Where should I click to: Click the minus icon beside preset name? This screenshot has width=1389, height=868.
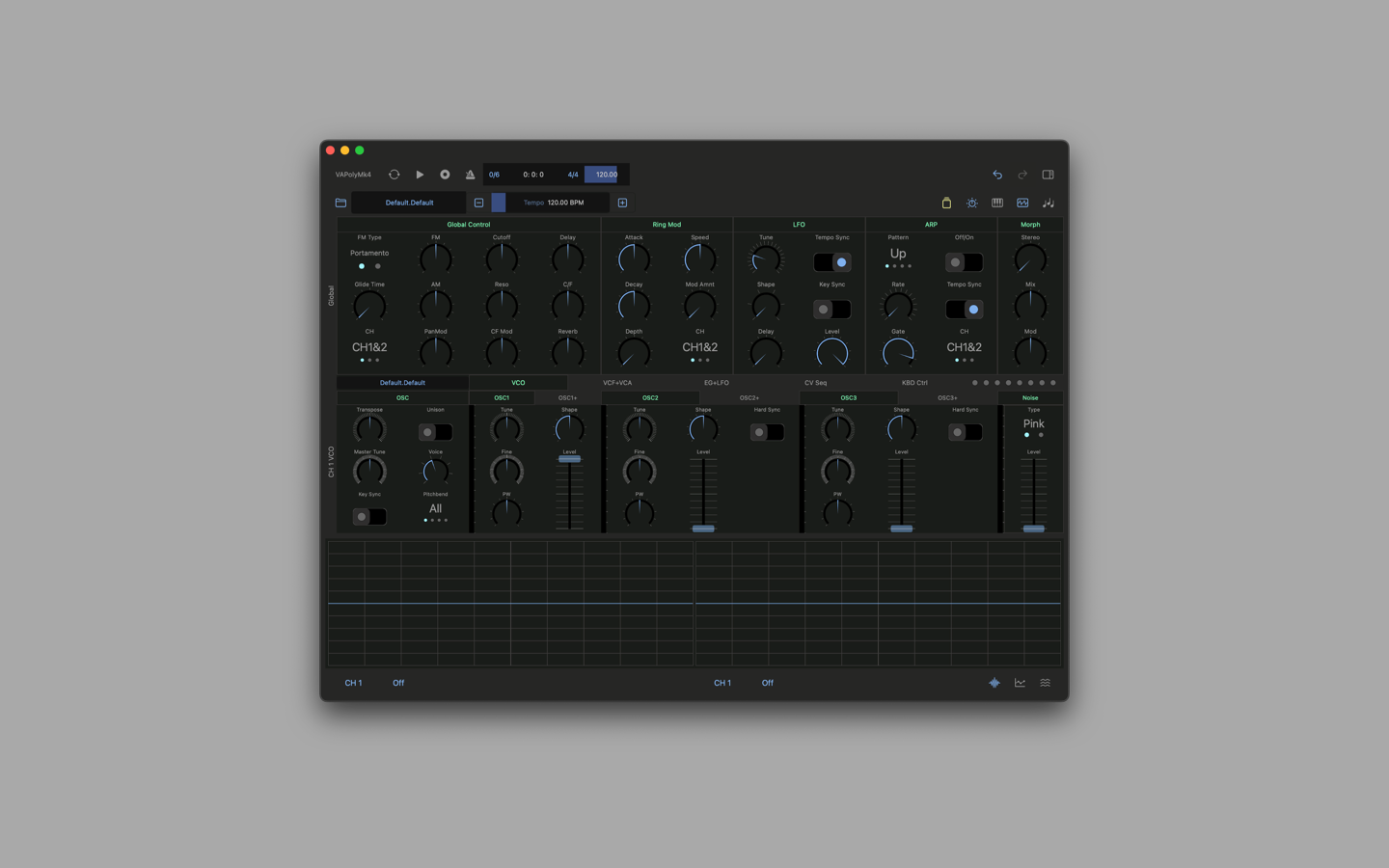click(x=478, y=203)
